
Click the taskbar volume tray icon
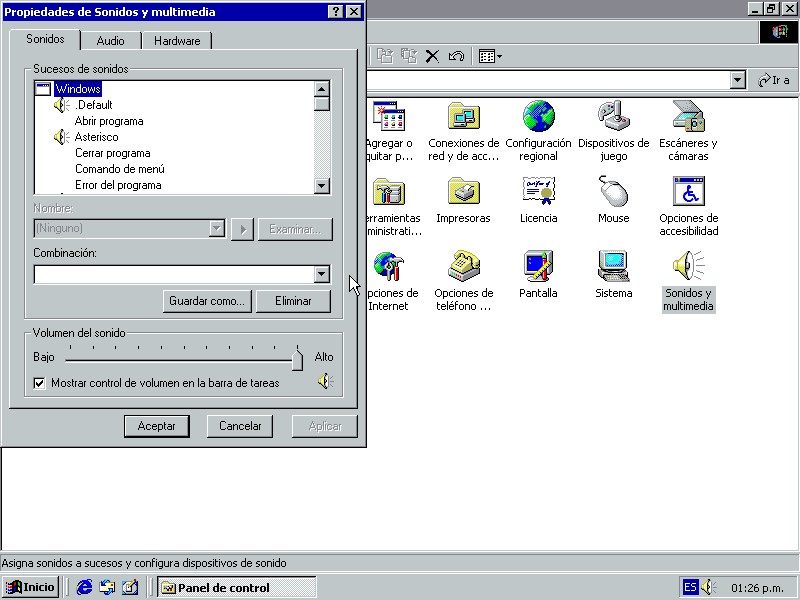coord(709,587)
